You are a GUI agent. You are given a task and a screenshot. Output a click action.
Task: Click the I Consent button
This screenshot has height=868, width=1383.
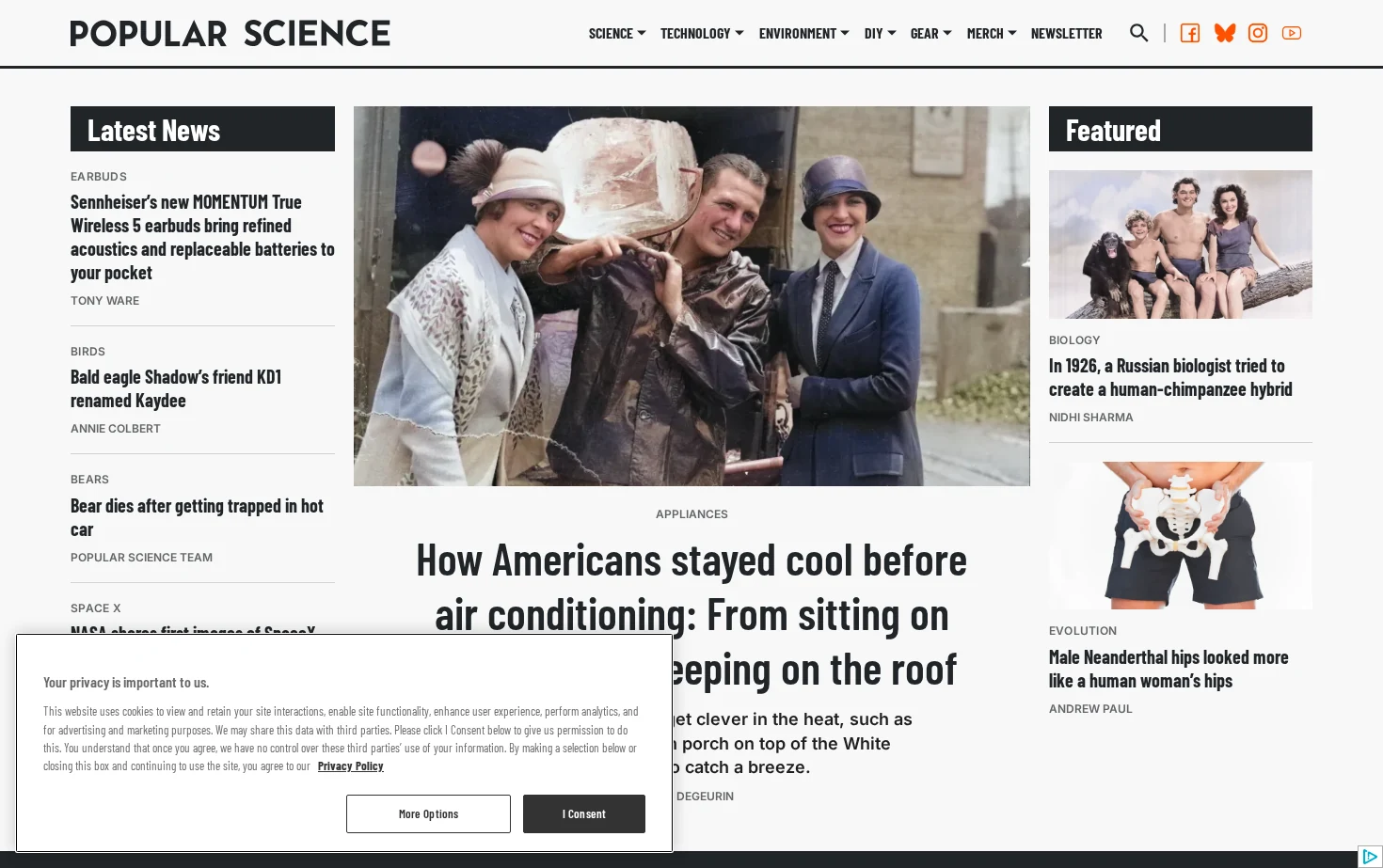coord(584,813)
